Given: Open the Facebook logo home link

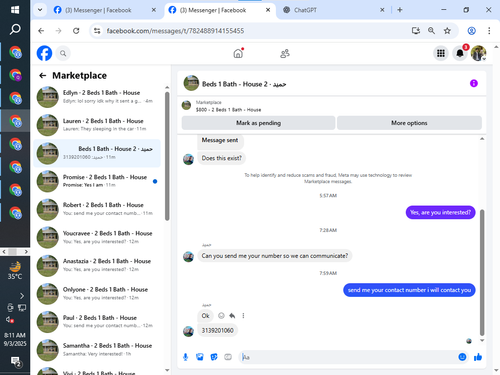Looking at the screenshot, I should coord(44,53).
